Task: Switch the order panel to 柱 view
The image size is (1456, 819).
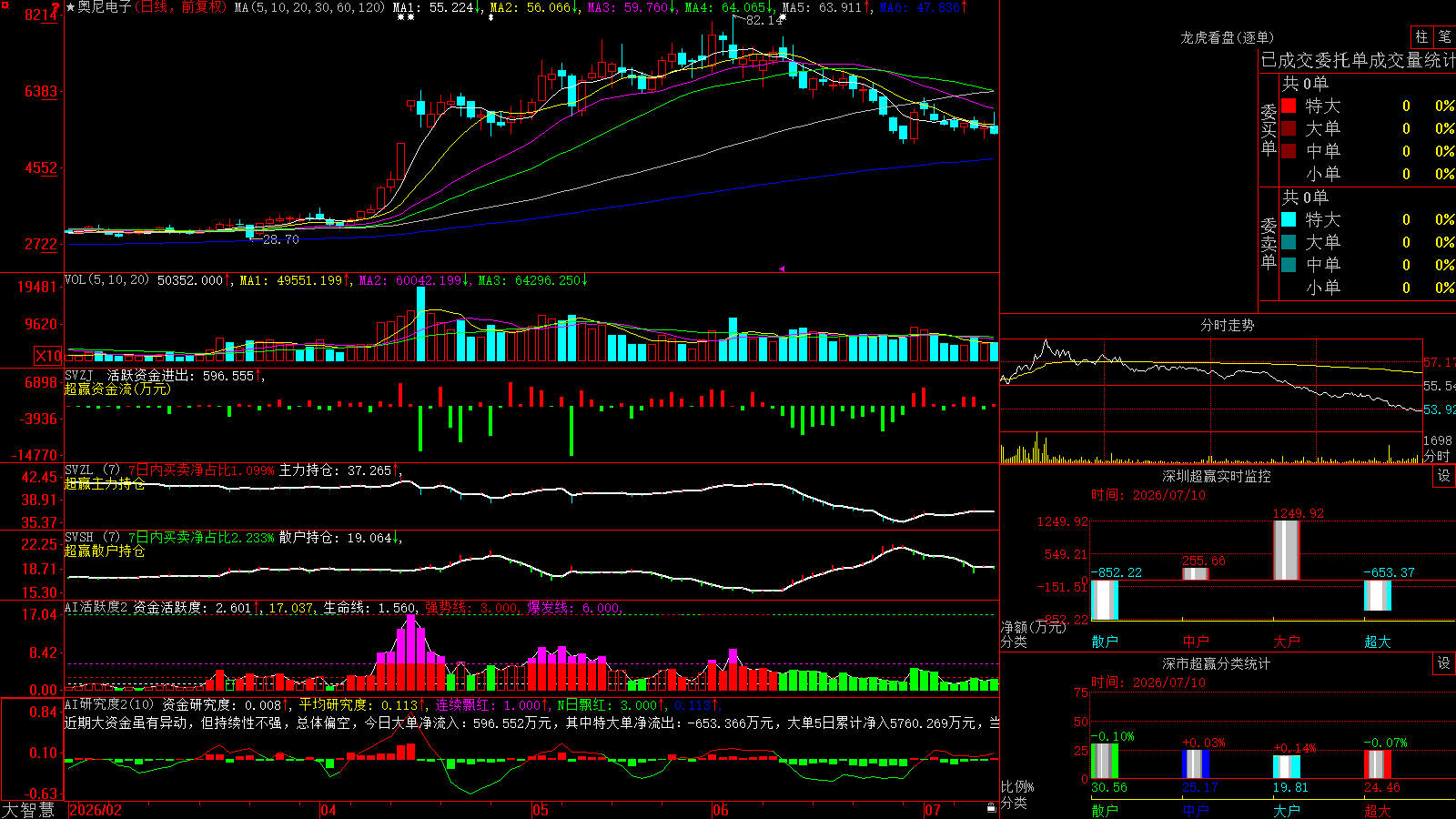Action: coord(1421,37)
